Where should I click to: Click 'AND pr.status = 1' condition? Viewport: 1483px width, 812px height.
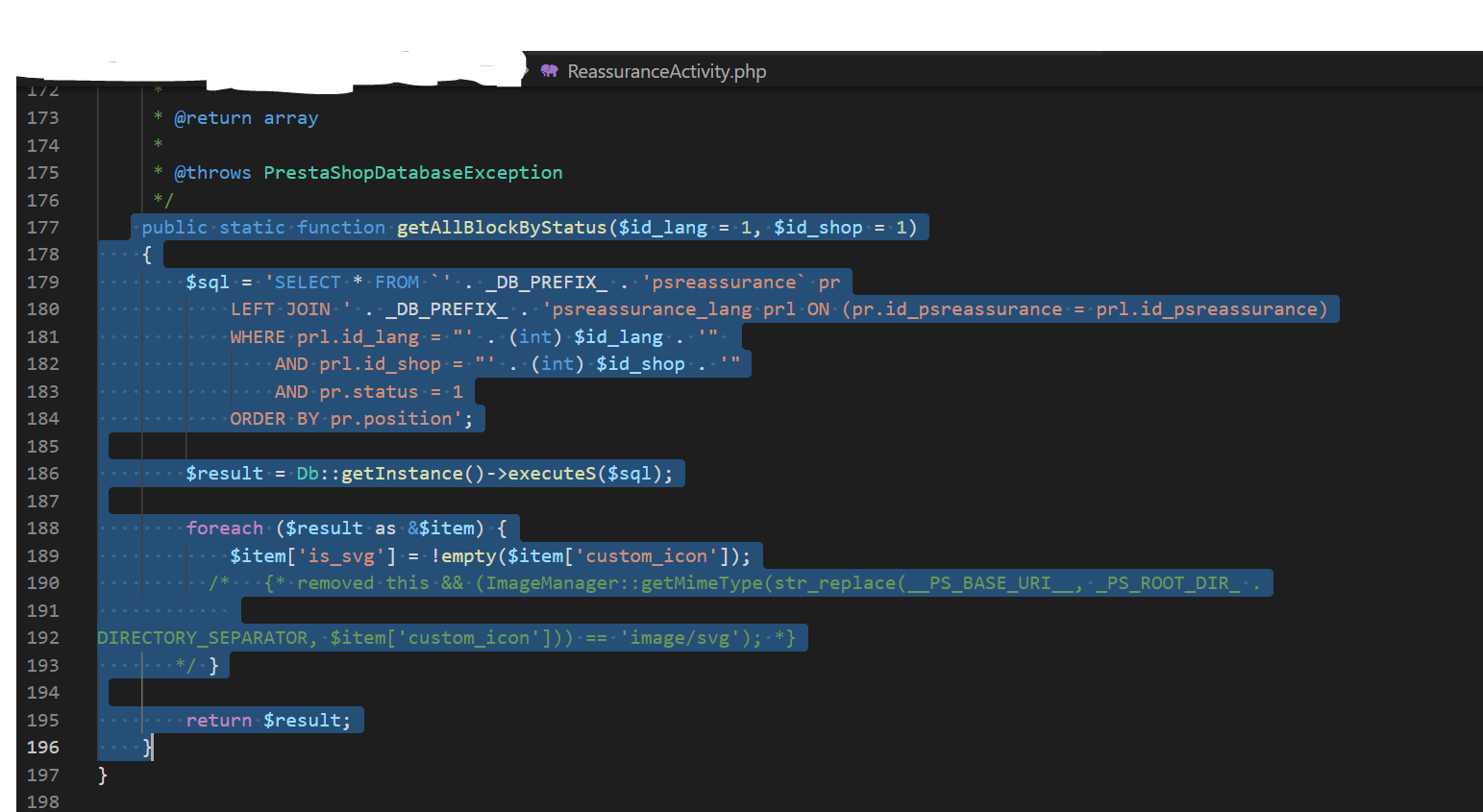click(x=369, y=391)
